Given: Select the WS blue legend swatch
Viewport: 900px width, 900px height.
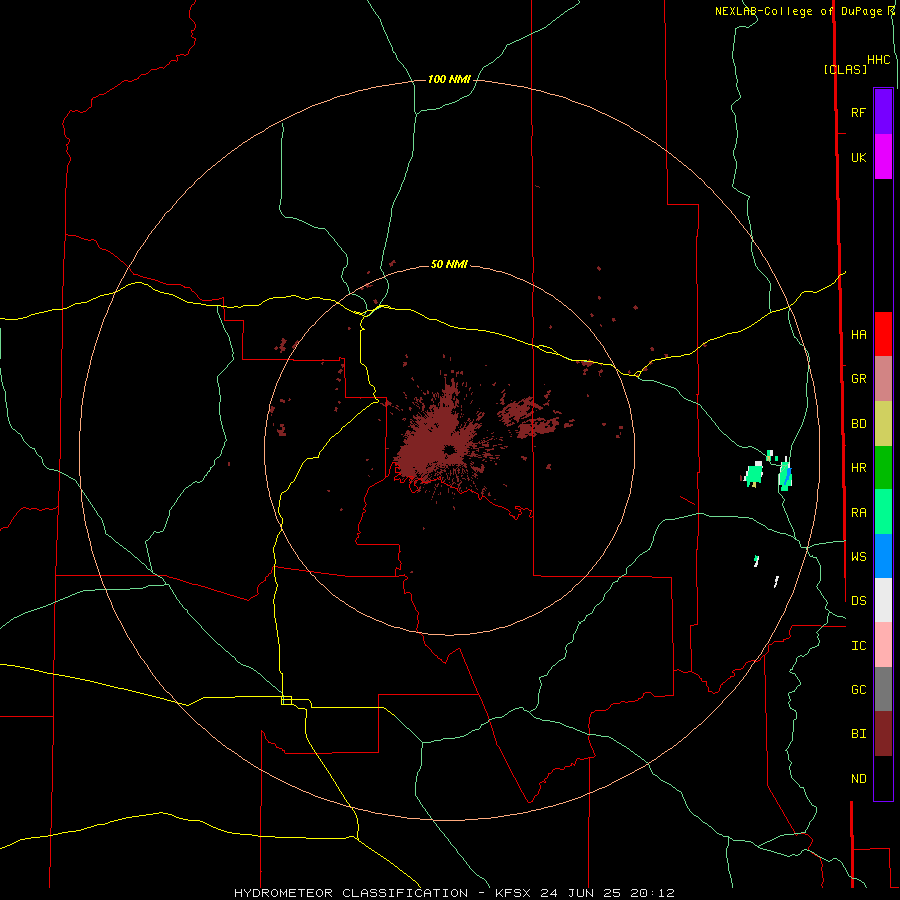Looking at the screenshot, I should coord(883,556).
